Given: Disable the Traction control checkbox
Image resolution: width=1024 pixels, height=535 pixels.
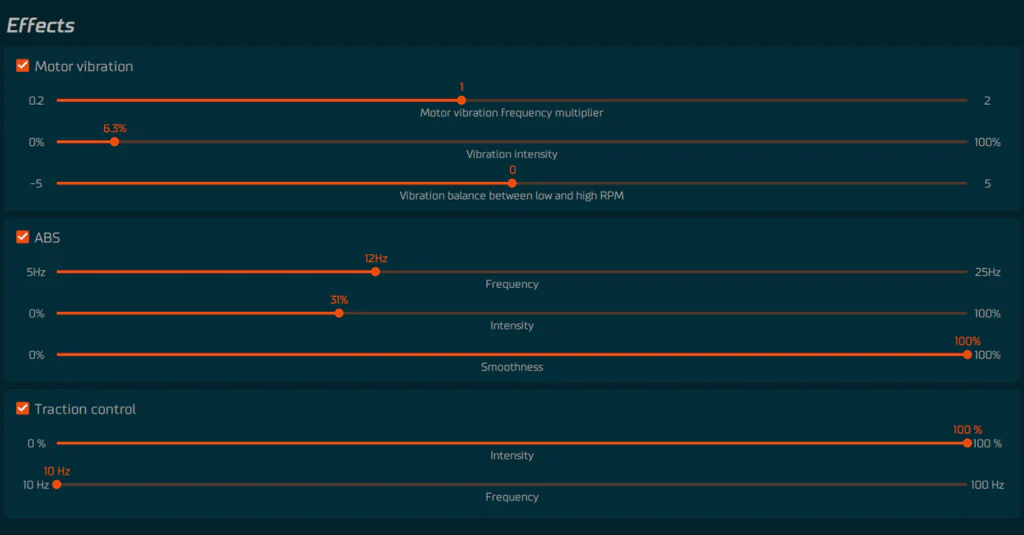Looking at the screenshot, I should pyautogui.click(x=22, y=408).
